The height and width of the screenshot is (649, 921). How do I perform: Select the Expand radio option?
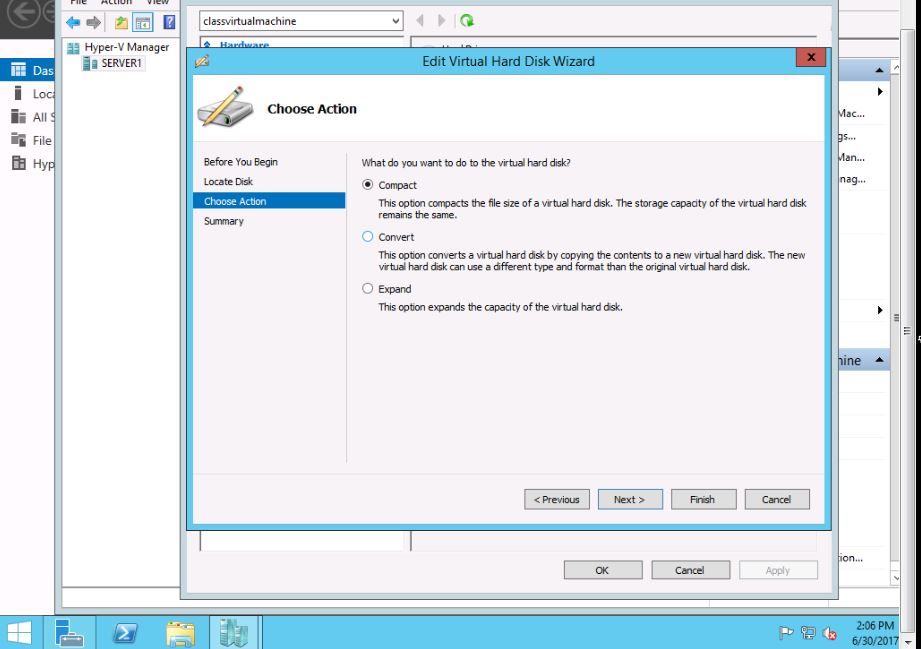pyautogui.click(x=367, y=289)
